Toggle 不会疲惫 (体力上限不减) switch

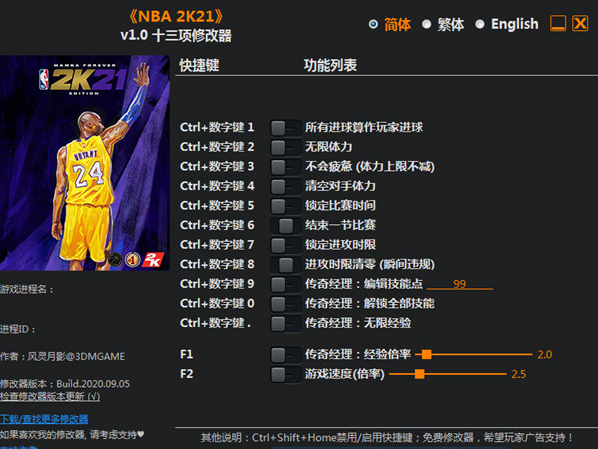pos(285,167)
